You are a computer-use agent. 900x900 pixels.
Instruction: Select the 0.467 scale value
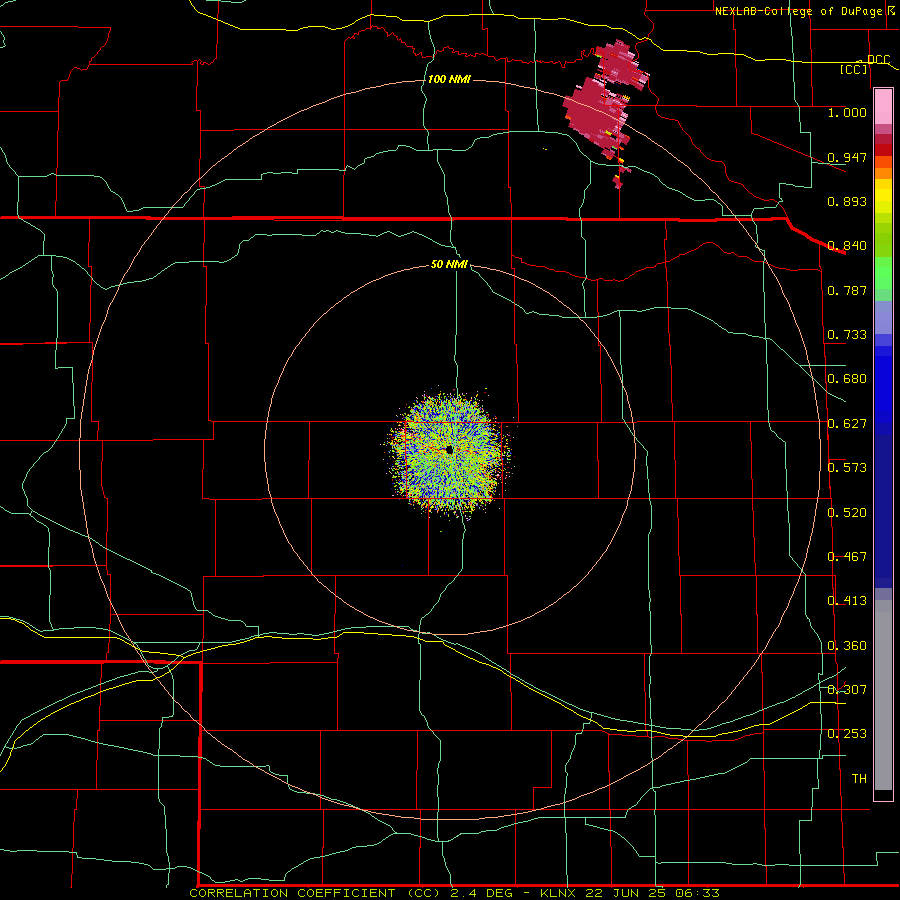tap(847, 557)
